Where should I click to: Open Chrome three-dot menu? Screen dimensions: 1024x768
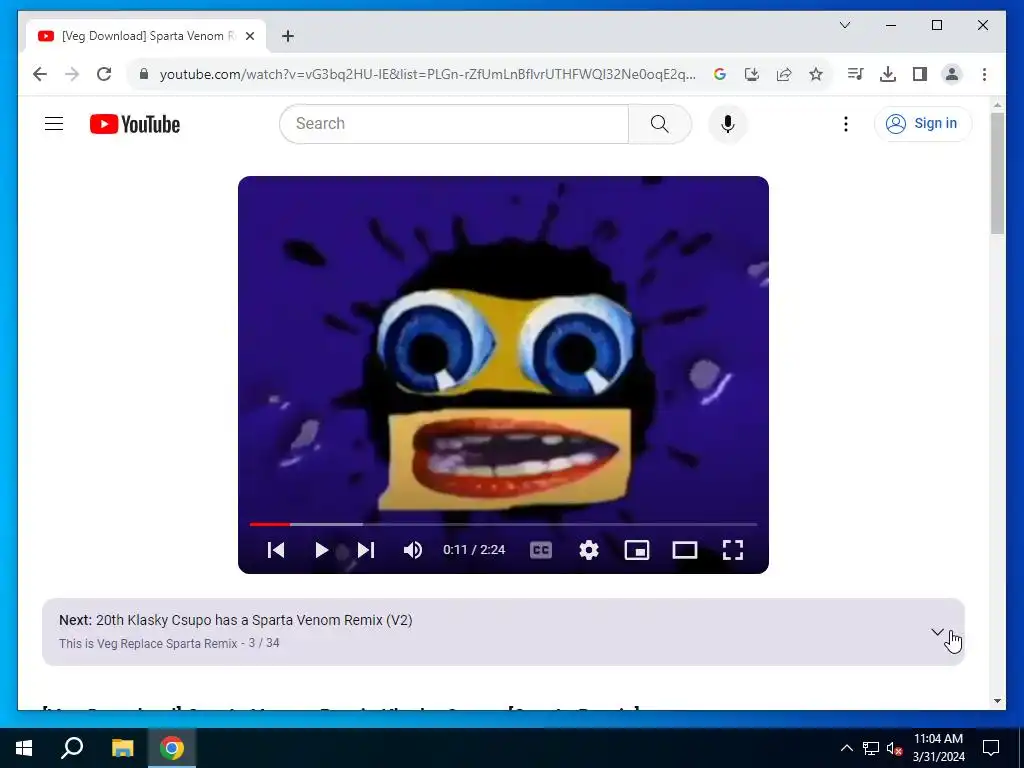pyautogui.click(x=984, y=74)
